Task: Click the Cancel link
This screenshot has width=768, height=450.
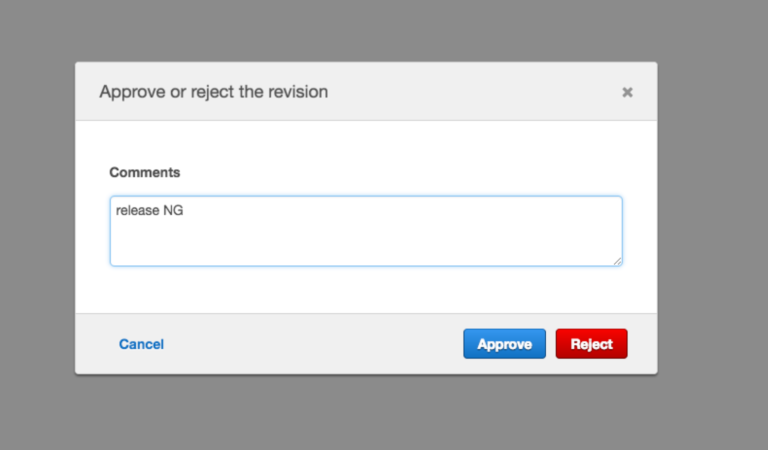Action: 141,344
